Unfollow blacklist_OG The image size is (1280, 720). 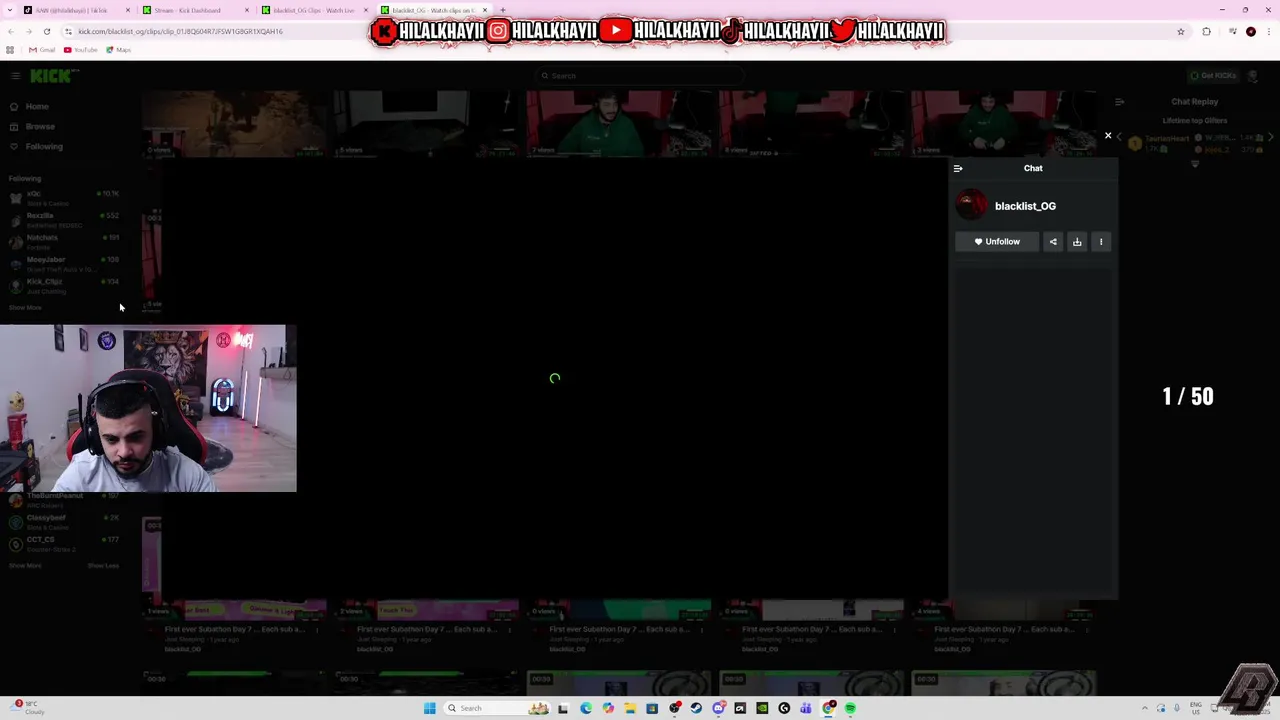click(997, 242)
